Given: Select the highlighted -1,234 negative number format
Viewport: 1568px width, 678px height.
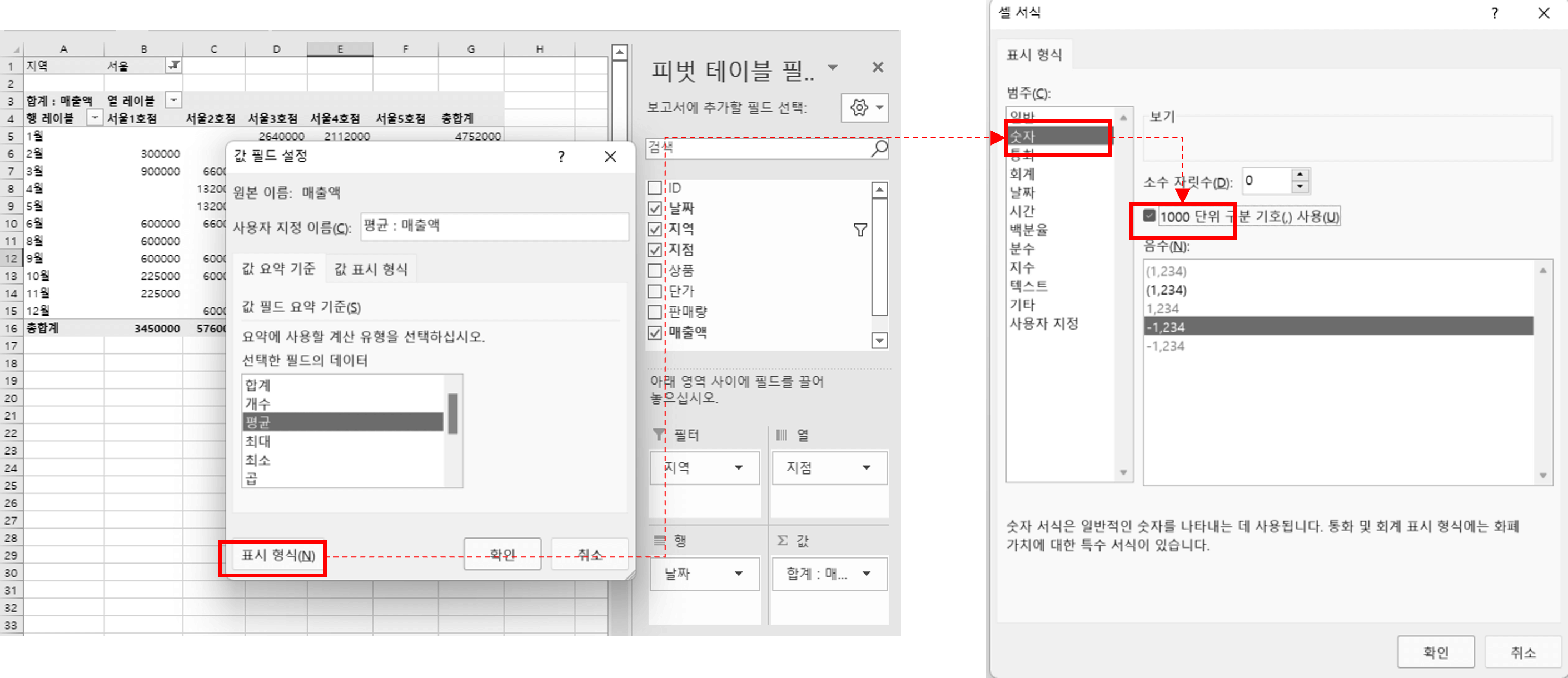Looking at the screenshot, I should pyautogui.click(x=1278, y=327).
